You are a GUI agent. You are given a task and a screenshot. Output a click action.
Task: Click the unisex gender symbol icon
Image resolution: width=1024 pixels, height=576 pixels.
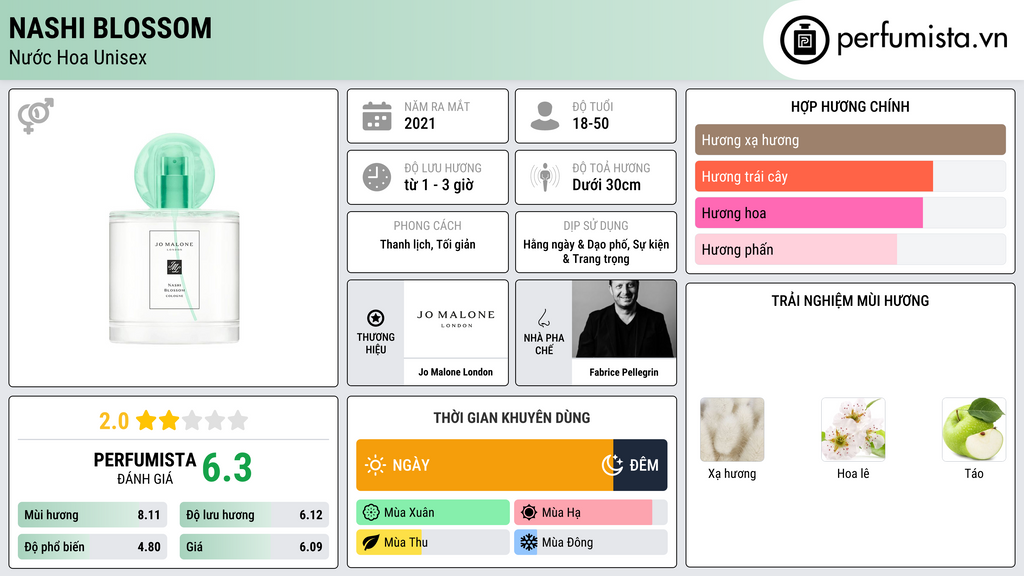point(35,116)
